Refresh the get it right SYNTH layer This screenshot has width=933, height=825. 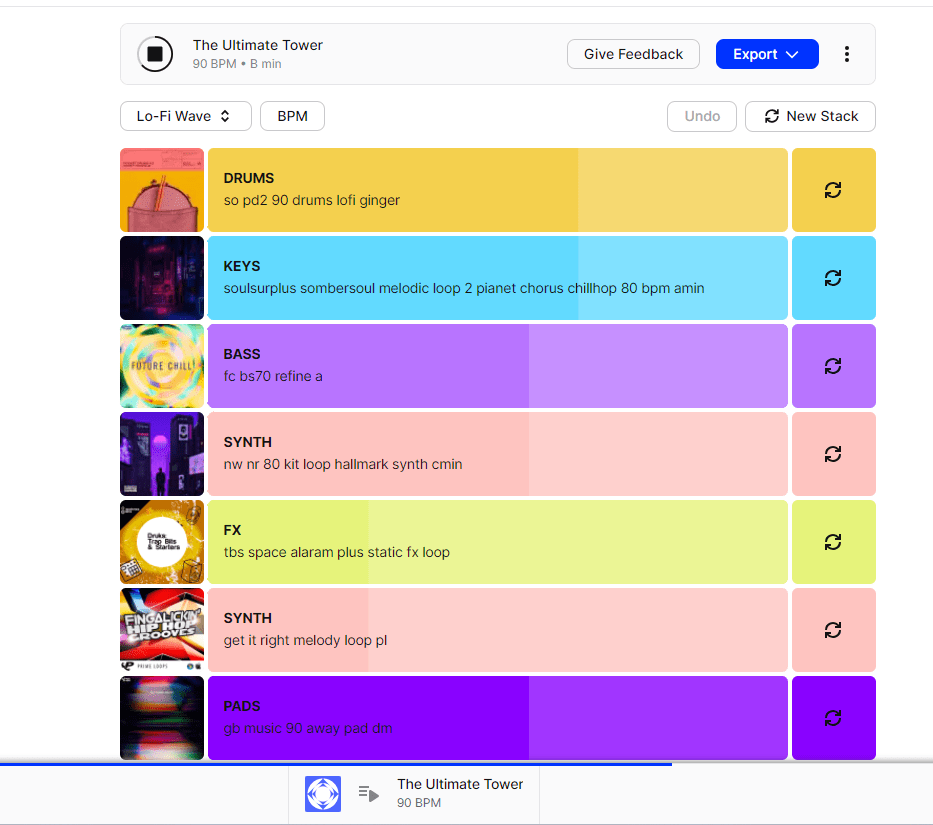[834, 630]
